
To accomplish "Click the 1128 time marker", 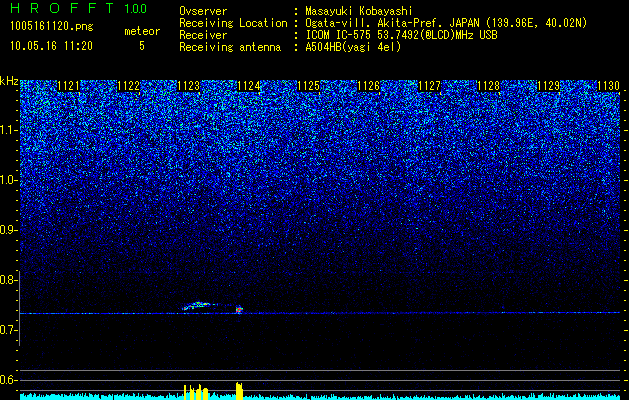I will click(x=489, y=86).
